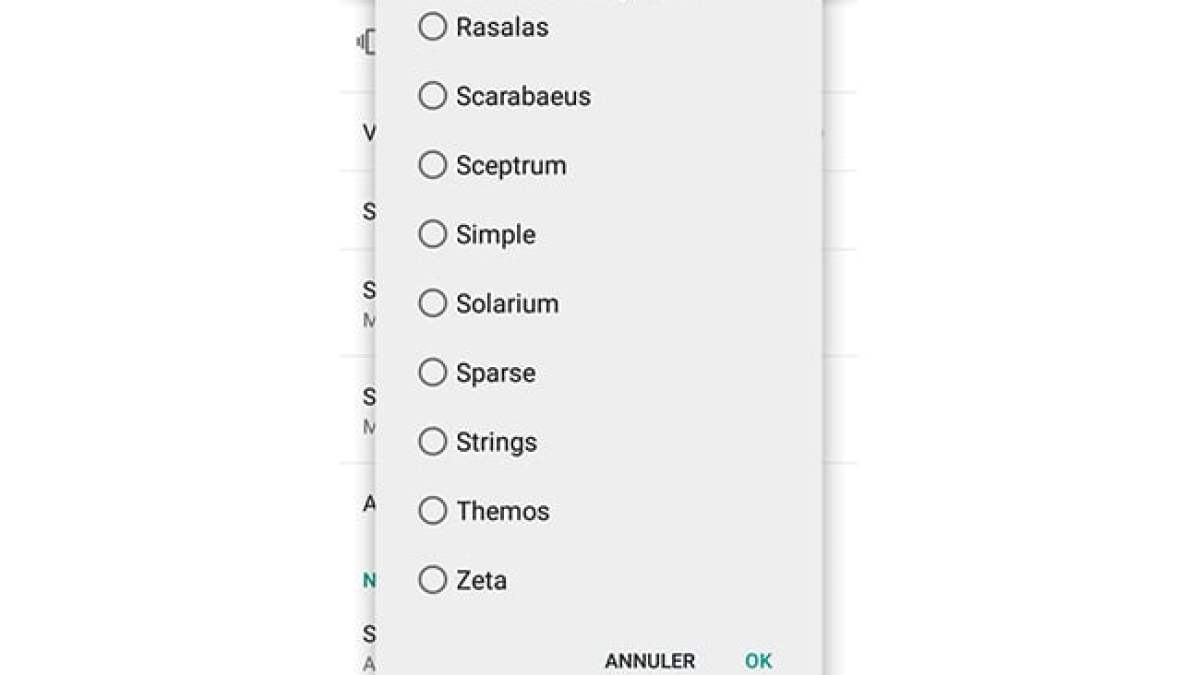
Task: Choose the Sparse radio button
Action: [x=433, y=372]
